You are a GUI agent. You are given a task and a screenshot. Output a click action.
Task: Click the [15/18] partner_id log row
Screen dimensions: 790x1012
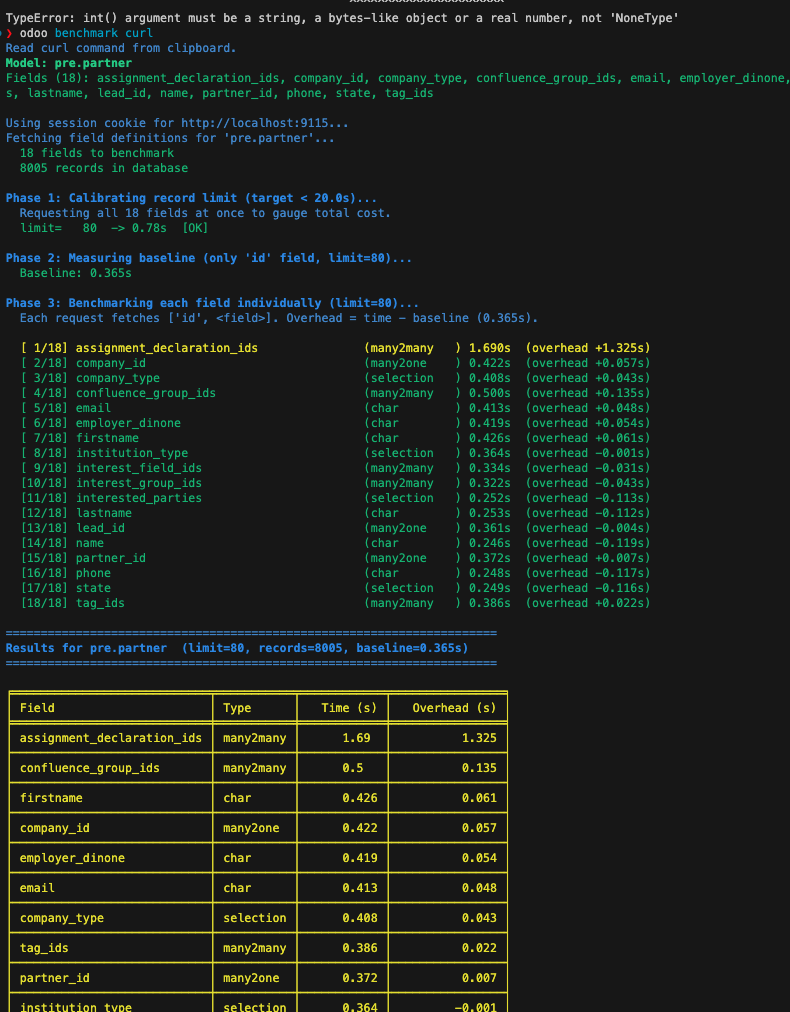tap(336, 558)
